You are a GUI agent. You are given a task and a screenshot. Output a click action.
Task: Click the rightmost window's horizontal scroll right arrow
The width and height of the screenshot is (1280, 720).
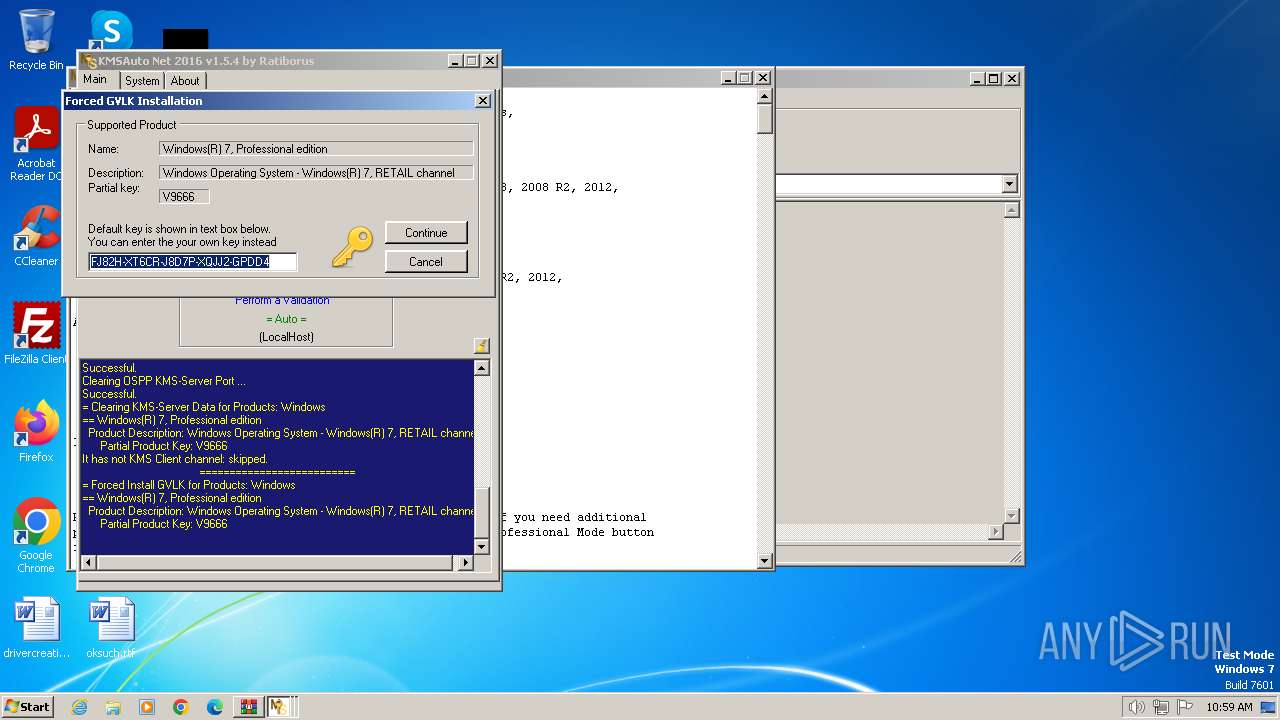coord(995,532)
